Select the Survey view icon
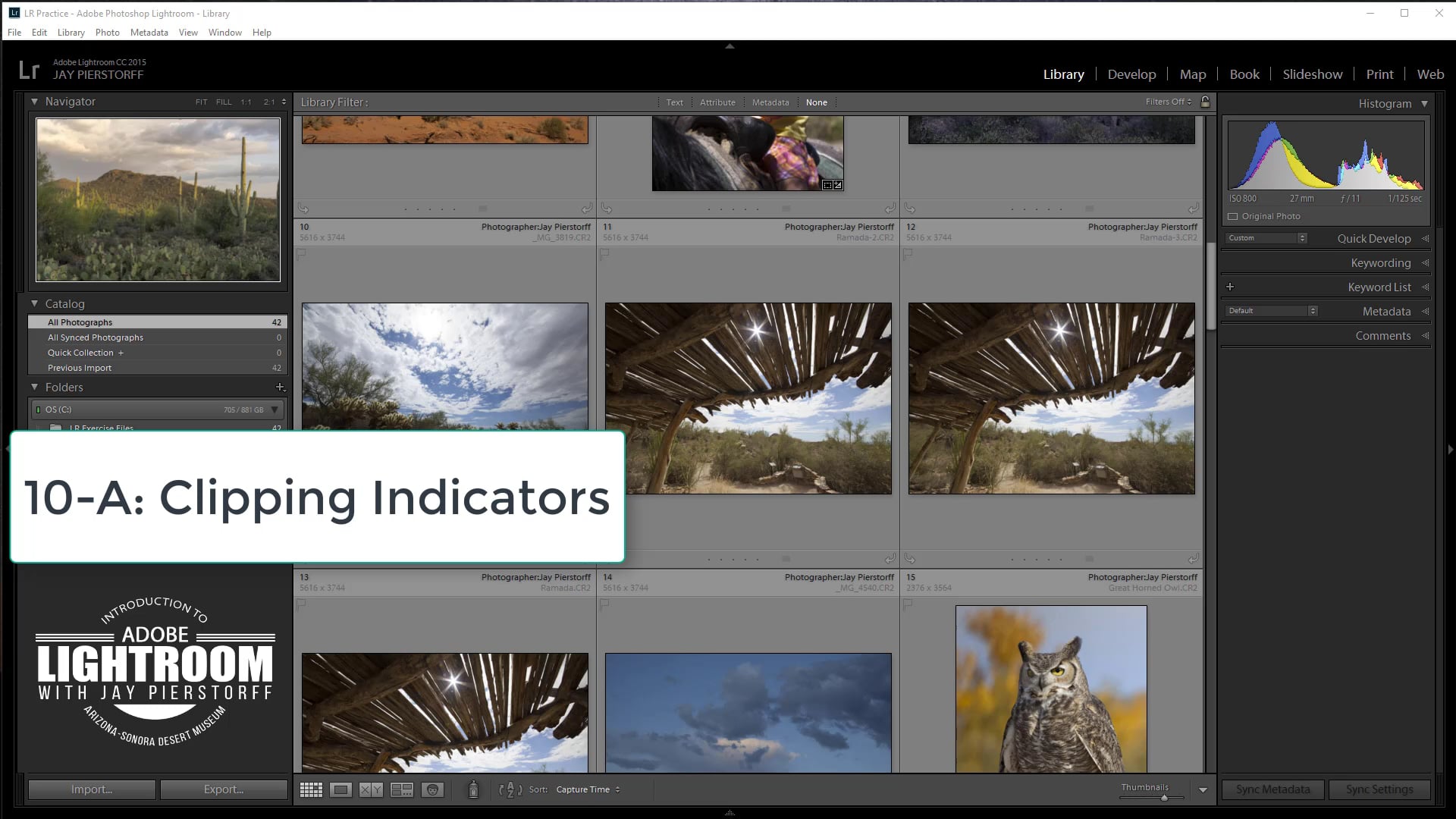This screenshot has height=819, width=1456. [x=402, y=789]
